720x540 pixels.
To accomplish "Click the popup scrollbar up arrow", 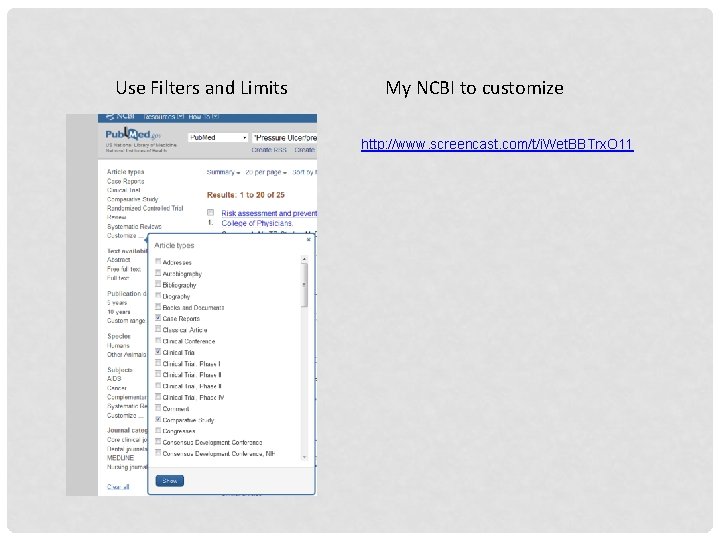I will [304, 259].
